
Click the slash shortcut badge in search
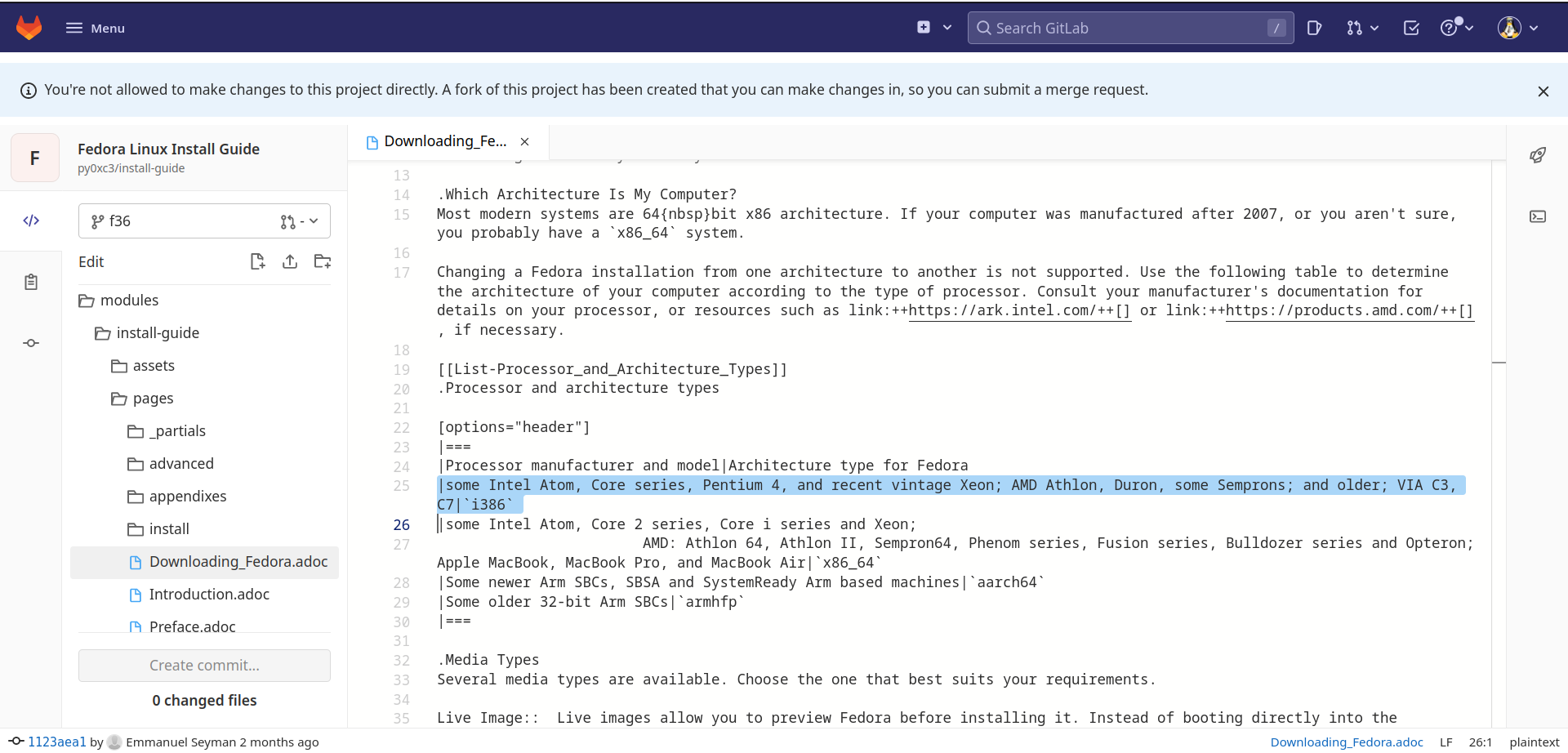point(1276,28)
